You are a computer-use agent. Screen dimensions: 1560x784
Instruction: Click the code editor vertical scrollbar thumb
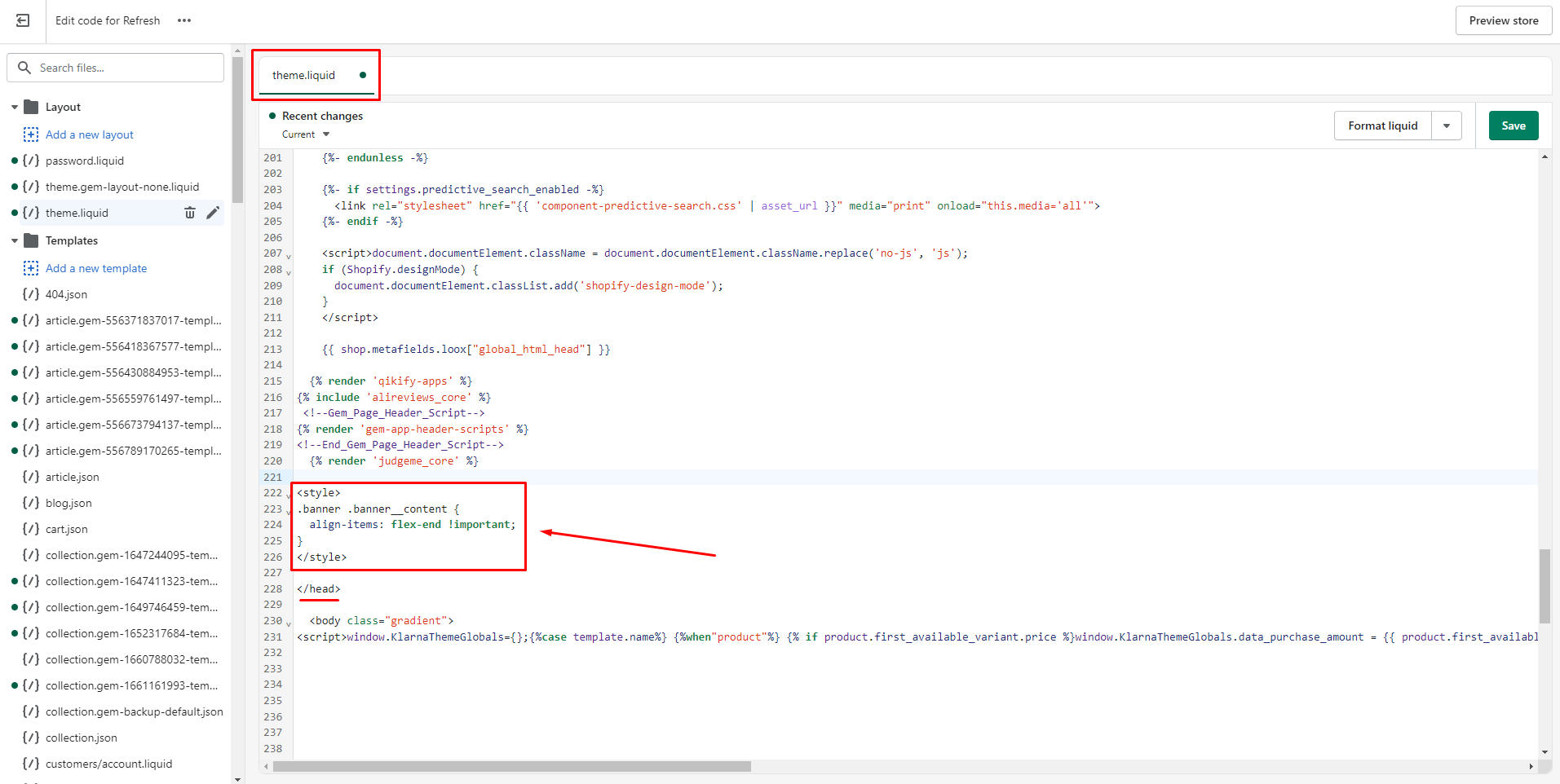click(1545, 586)
